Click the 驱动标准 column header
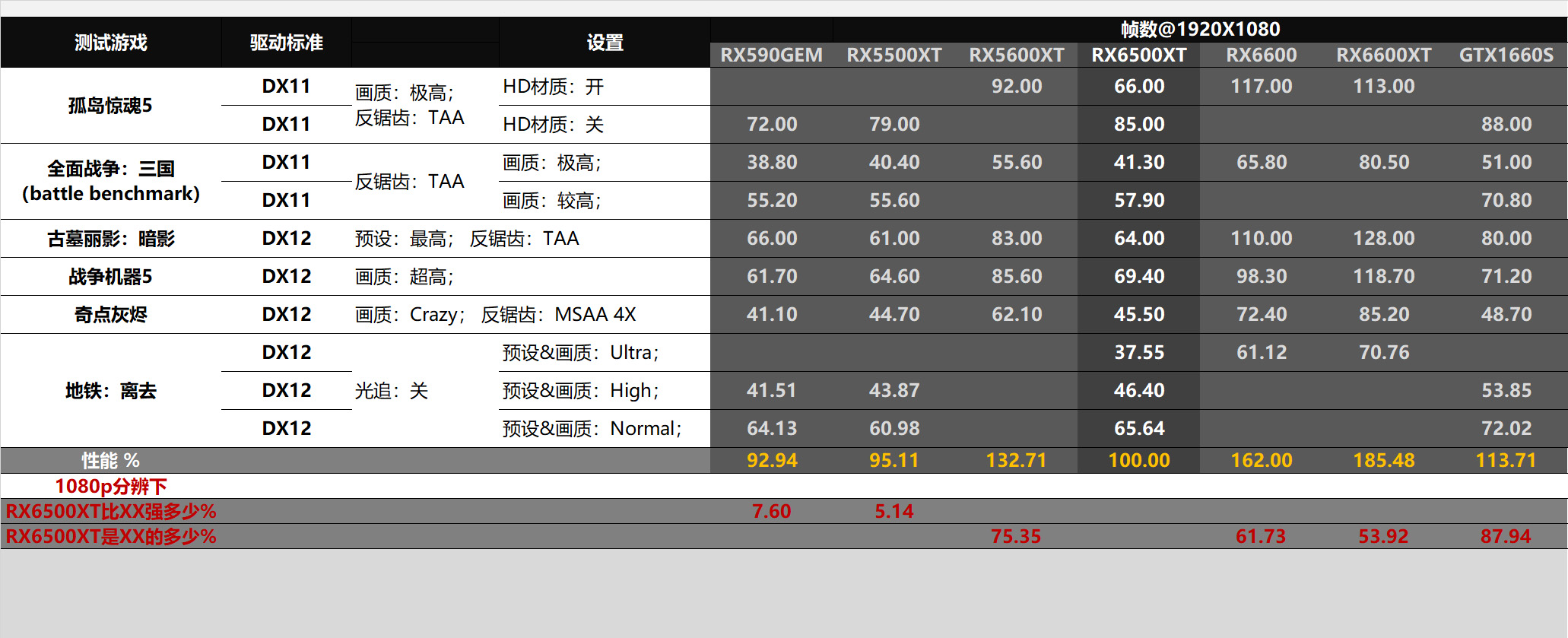The width and height of the screenshot is (1568, 638). pyautogui.click(x=287, y=43)
